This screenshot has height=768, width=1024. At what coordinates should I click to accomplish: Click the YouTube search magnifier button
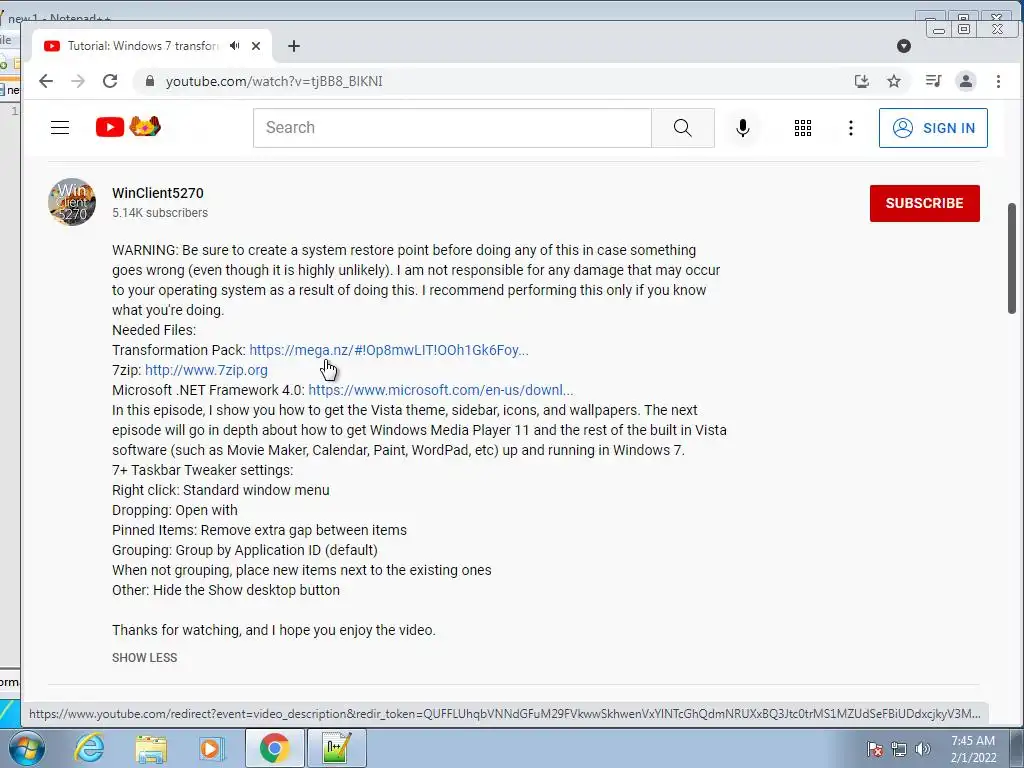click(682, 127)
